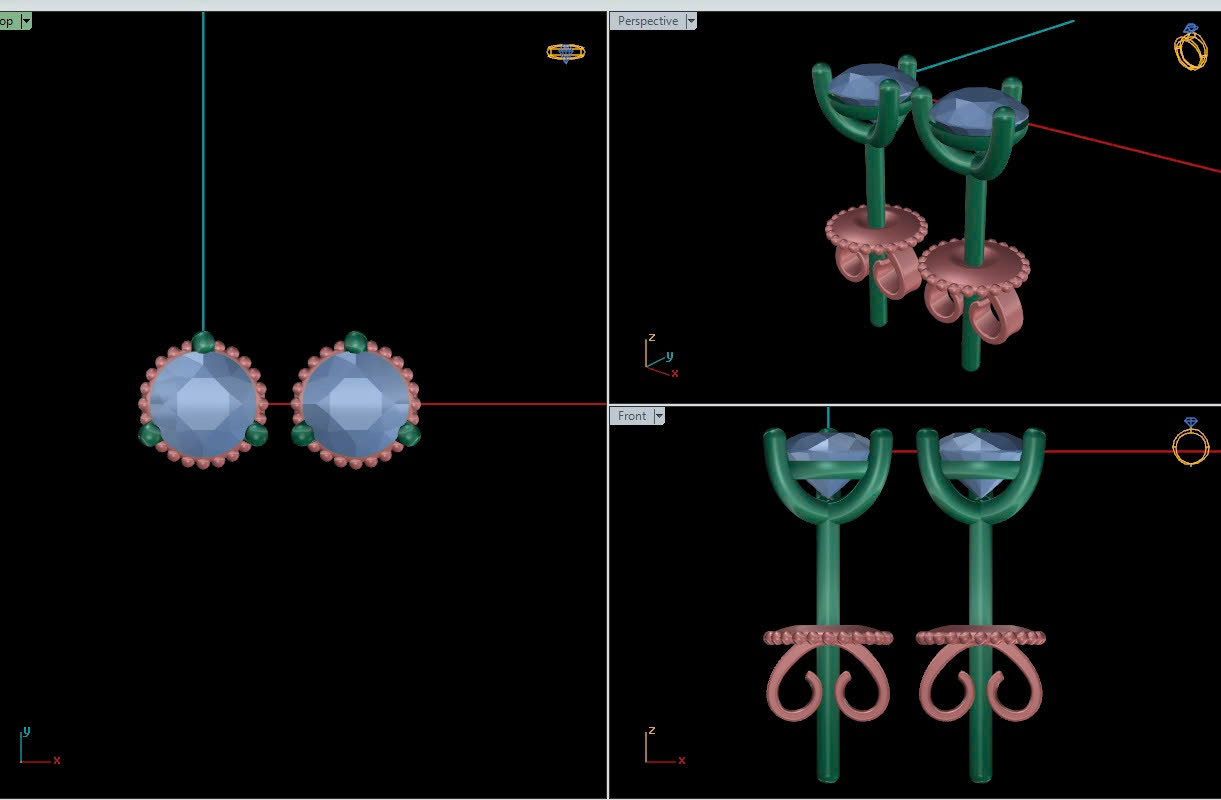Screen dimensions: 1221x800
Task: Pick the top green prong on left earring in Top view
Action: [x=203, y=341]
